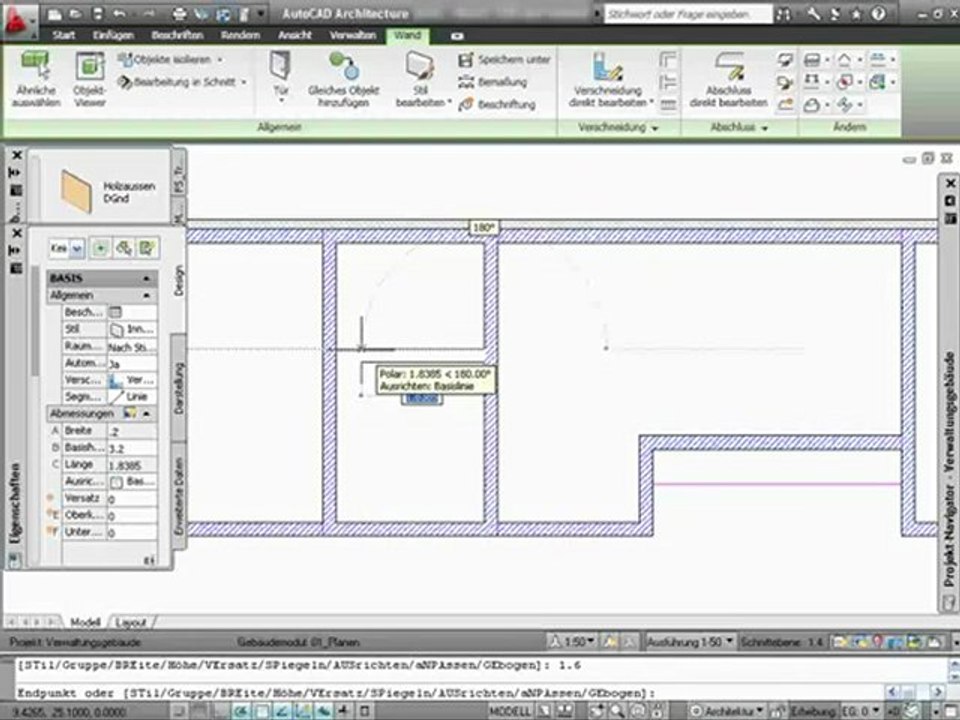This screenshot has width=960, height=720.
Task: Open the Objekt-Viewer tool
Action: point(89,66)
